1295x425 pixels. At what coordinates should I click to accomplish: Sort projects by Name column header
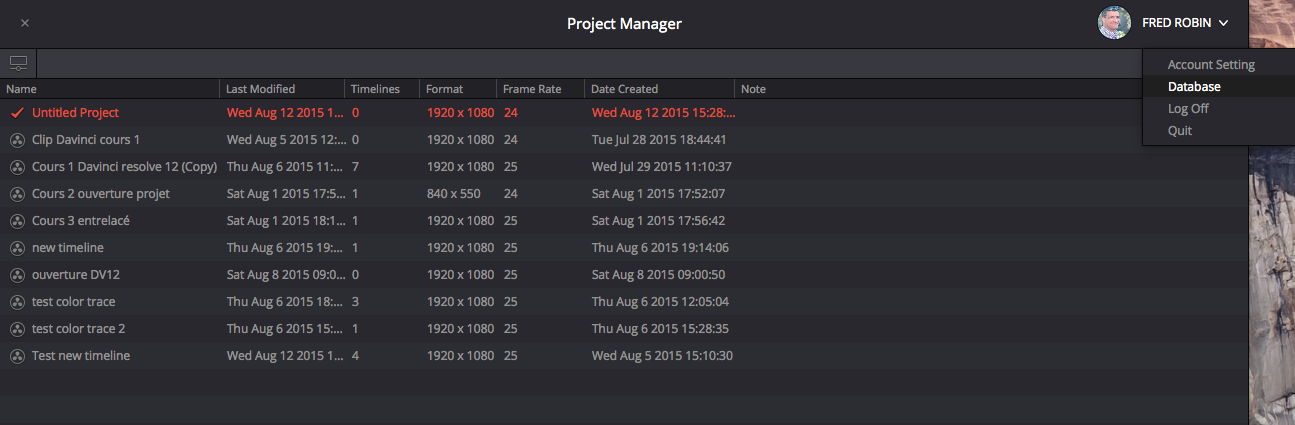pos(21,89)
